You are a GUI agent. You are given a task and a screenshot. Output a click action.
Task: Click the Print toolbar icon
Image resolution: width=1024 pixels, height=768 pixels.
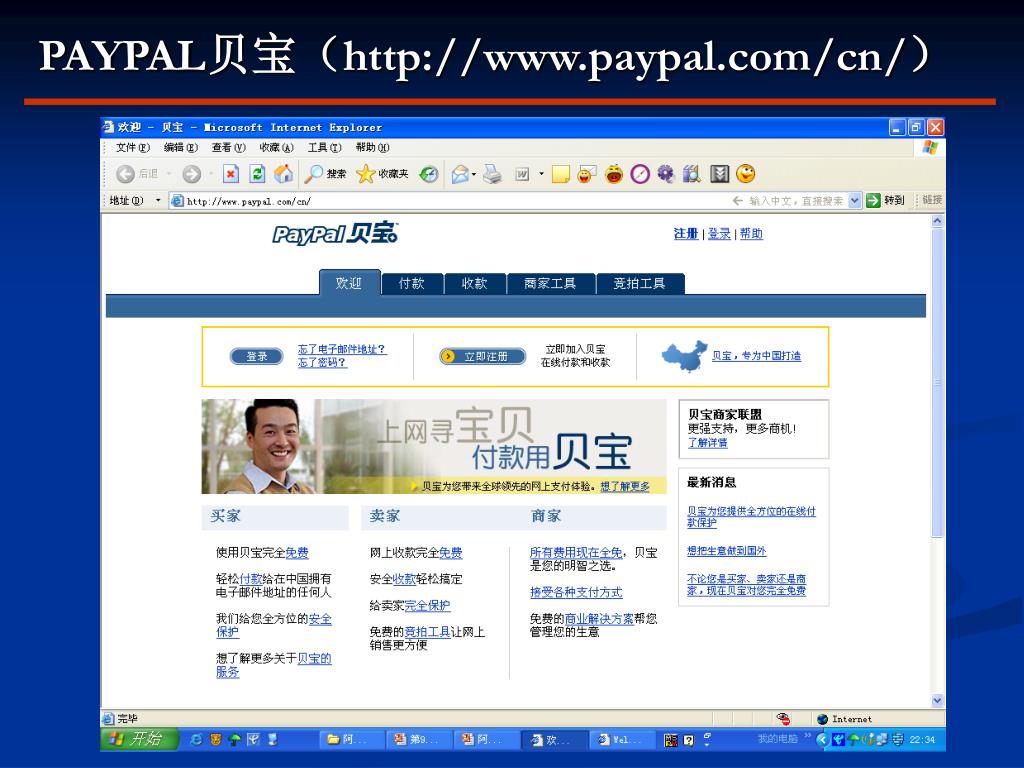coord(492,174)
